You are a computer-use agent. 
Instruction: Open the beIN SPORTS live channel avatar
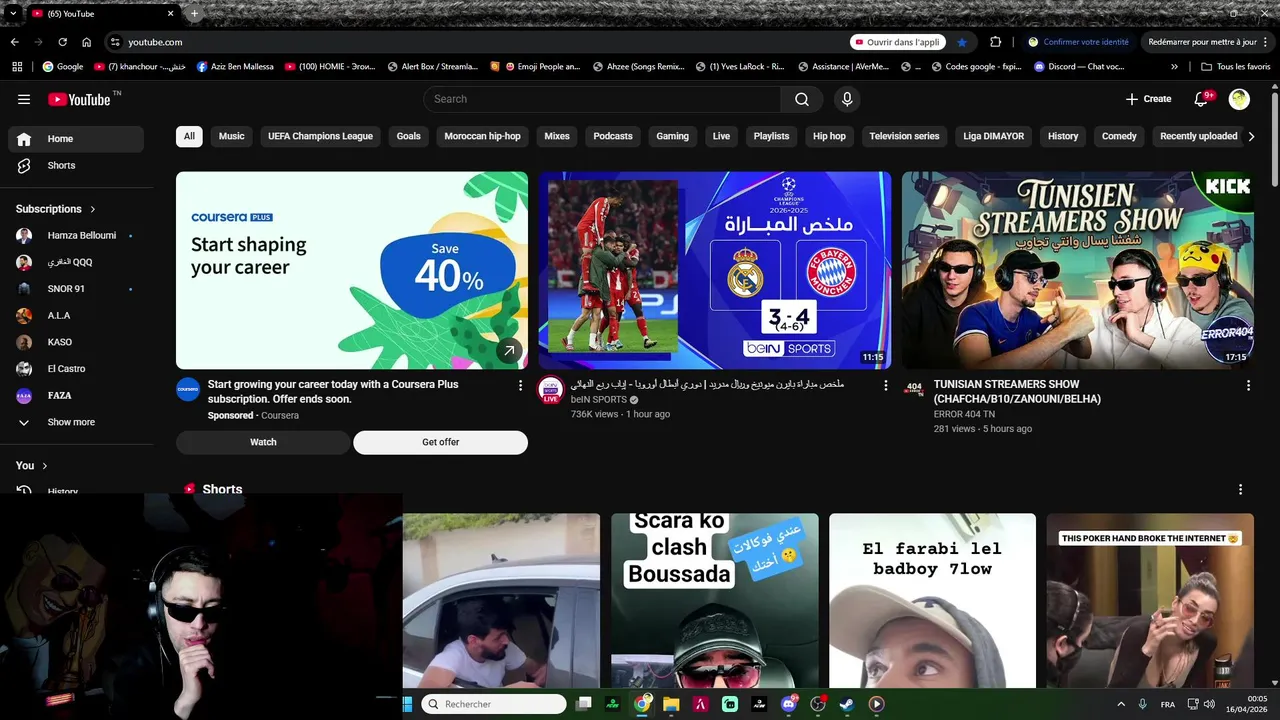(551, 390)
